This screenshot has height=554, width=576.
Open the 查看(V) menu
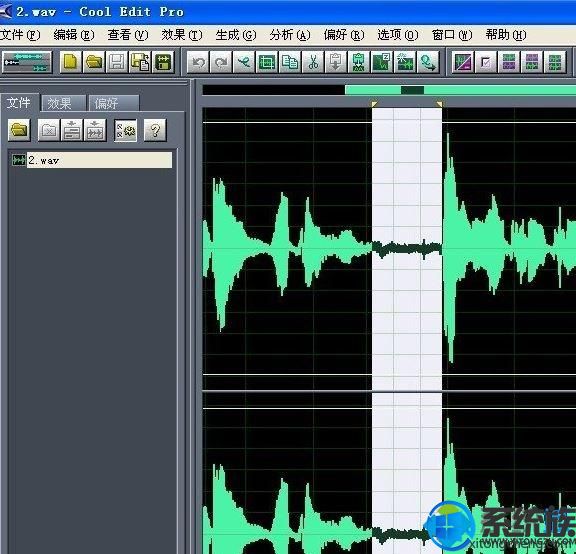point(128,35)
